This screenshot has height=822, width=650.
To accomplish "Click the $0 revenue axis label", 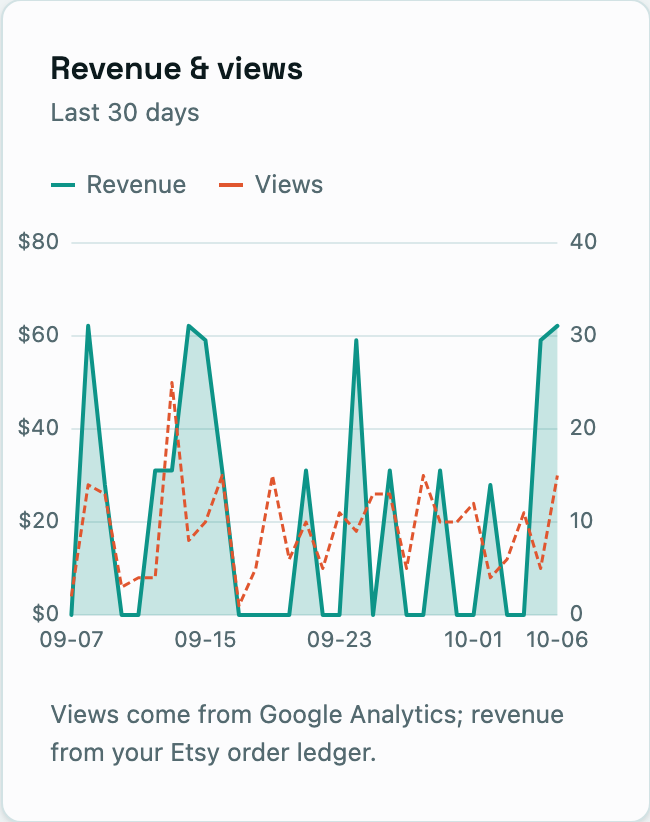I will point(45,613).
